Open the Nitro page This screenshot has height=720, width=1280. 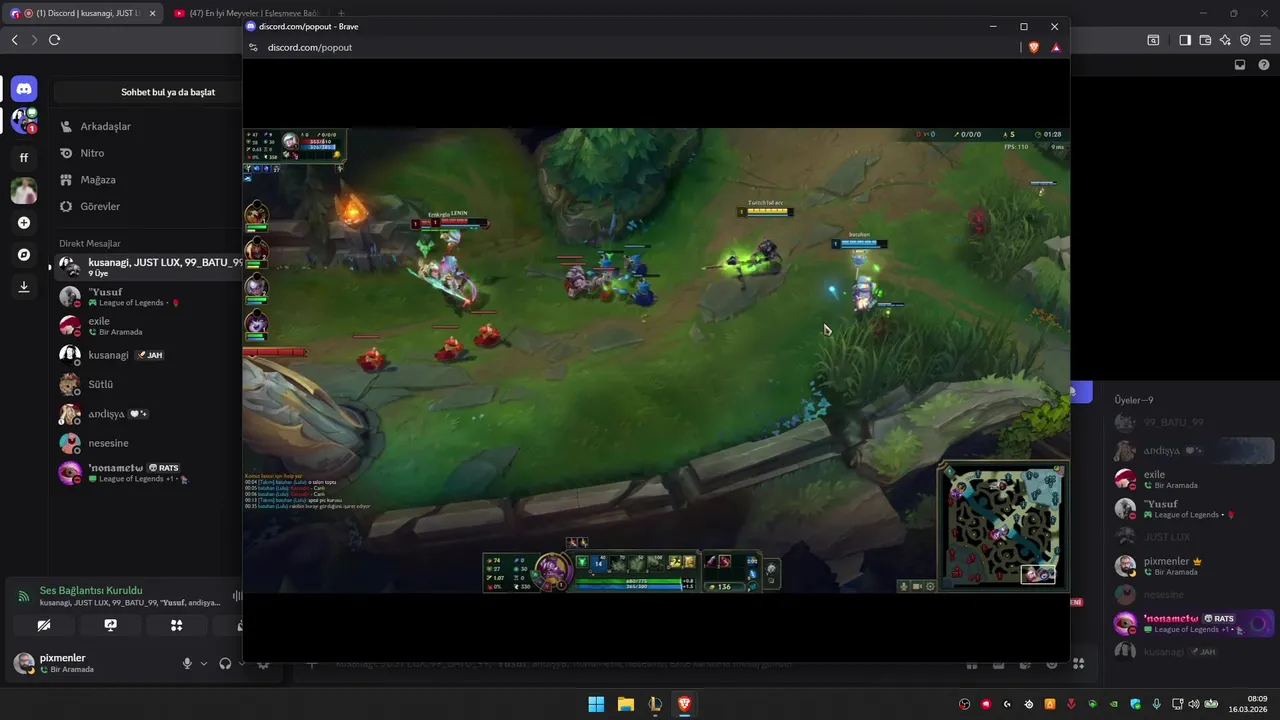[x=148, y=153]
